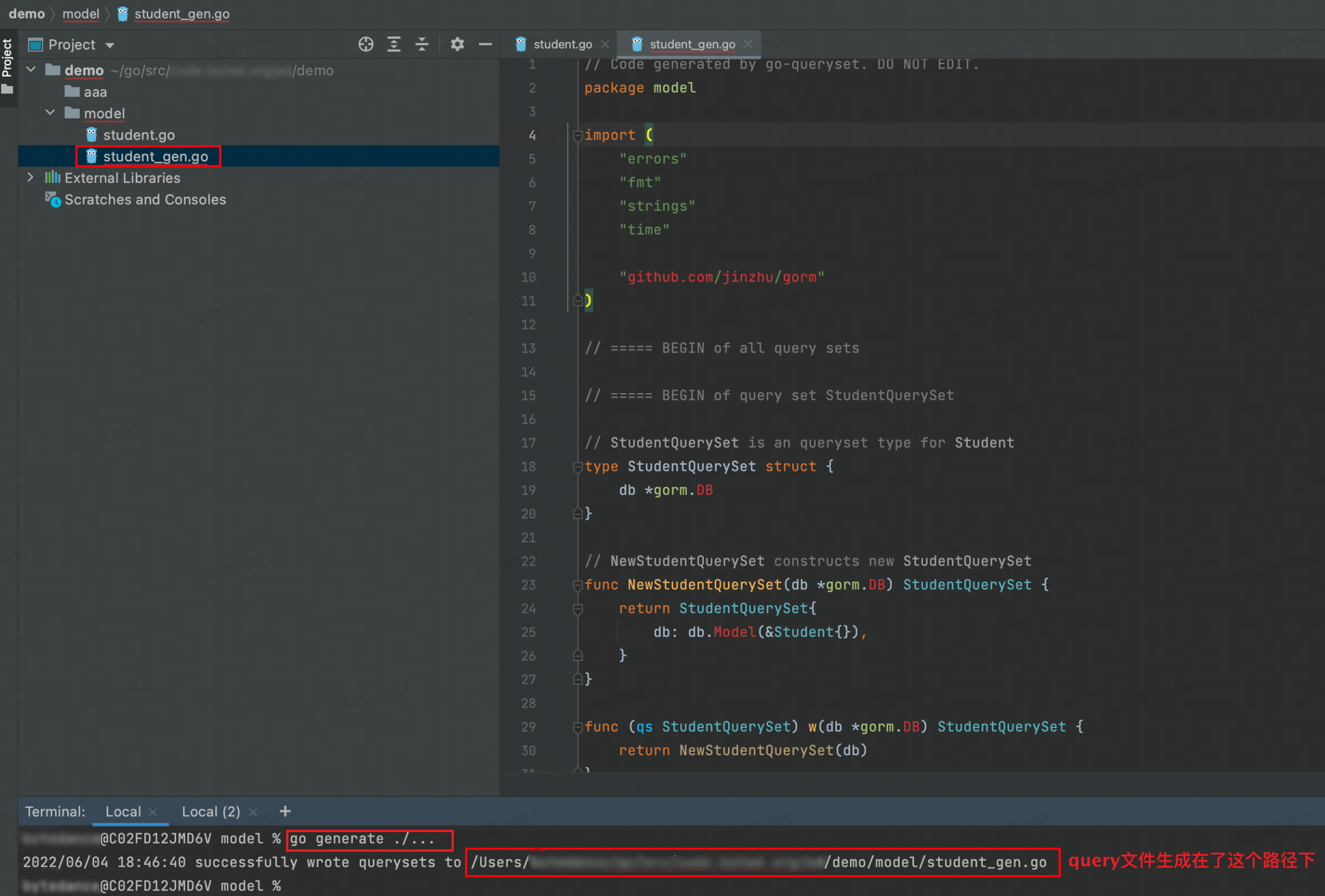The image size is (1325, 896).
Task: Switch to the student.go editor tab
Action: click(x=562, y=44)
